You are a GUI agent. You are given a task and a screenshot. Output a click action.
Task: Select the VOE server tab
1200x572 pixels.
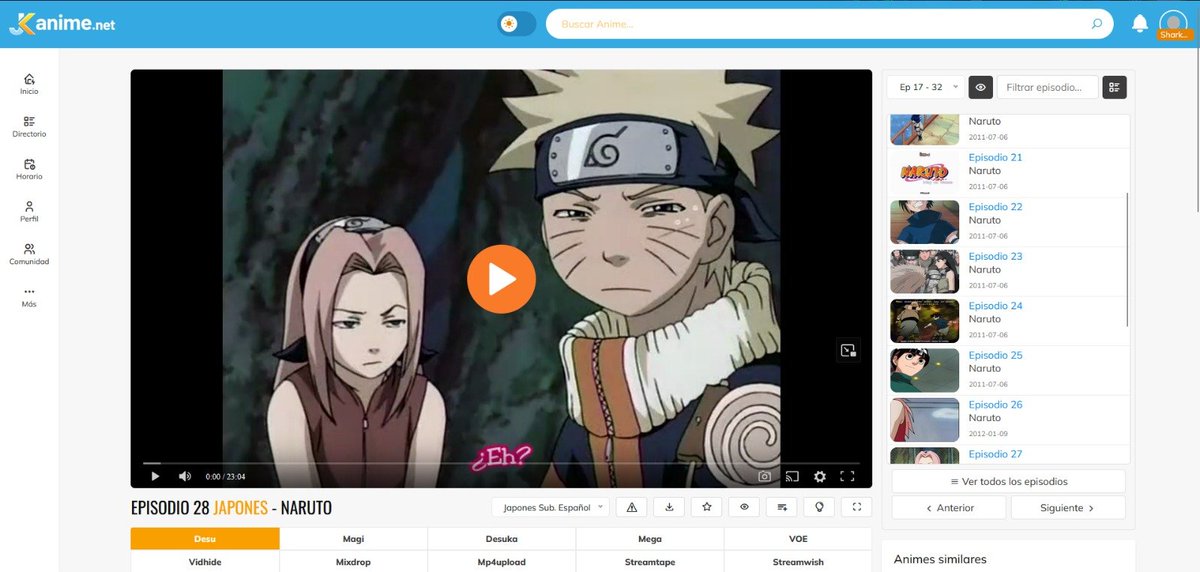pyautogui.click(x=798, y=539)
